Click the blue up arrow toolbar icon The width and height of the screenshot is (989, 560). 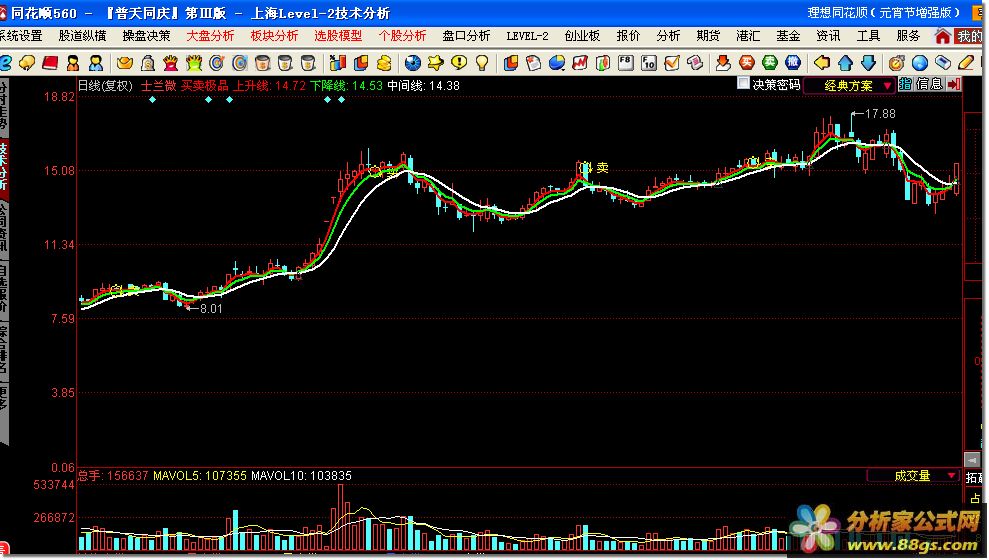[845, 62]
